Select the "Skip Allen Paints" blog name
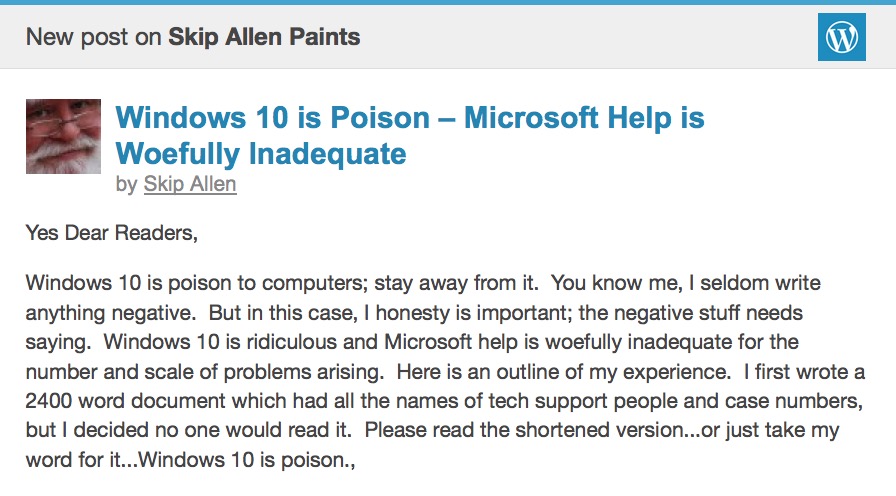Image resolution: width=896 pixels, height=496 pixels. tap(264, 37)
